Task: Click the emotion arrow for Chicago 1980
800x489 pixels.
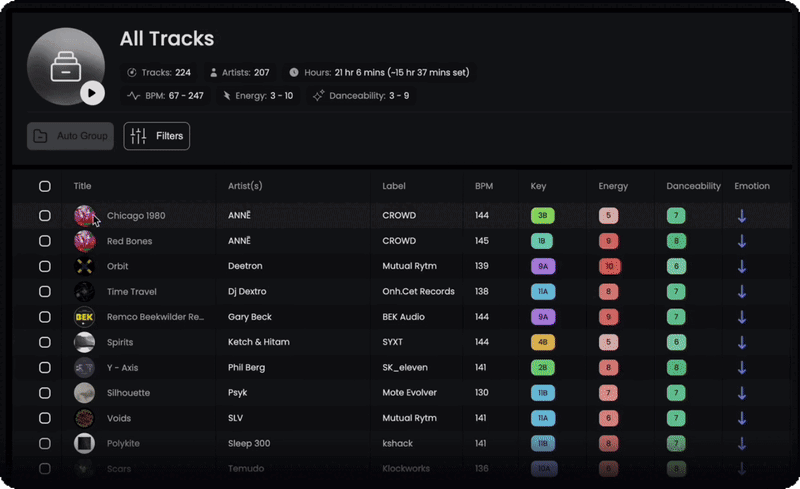Action: [x=742, y=216]
